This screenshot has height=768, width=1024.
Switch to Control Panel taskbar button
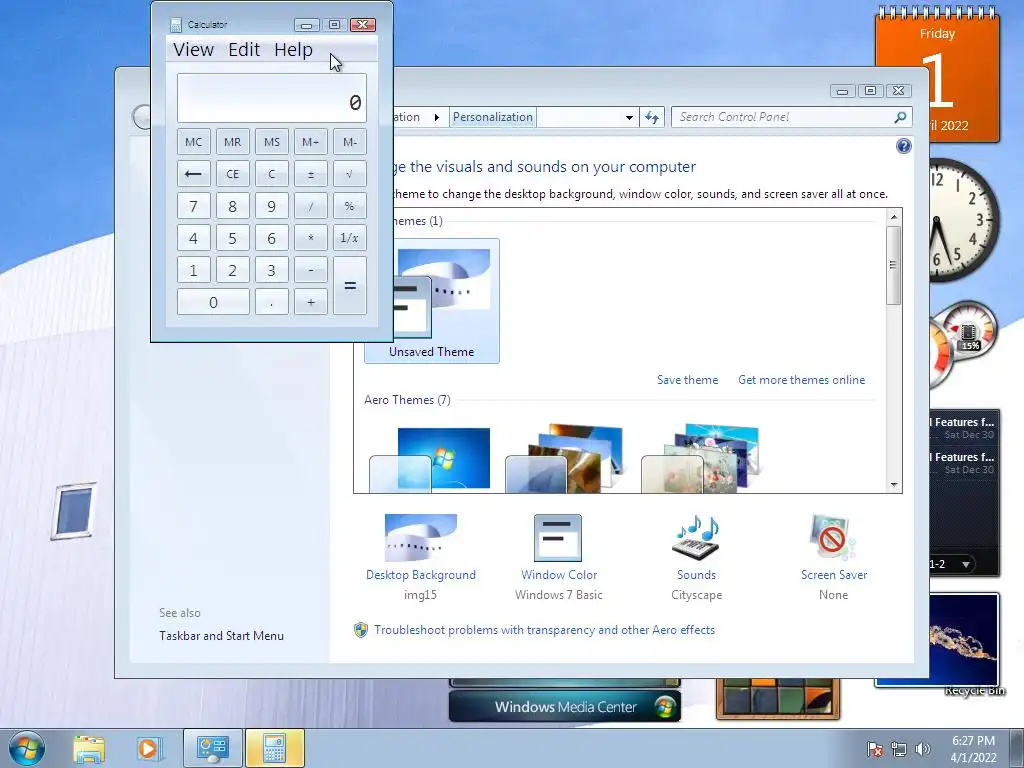tap(213, 748)
